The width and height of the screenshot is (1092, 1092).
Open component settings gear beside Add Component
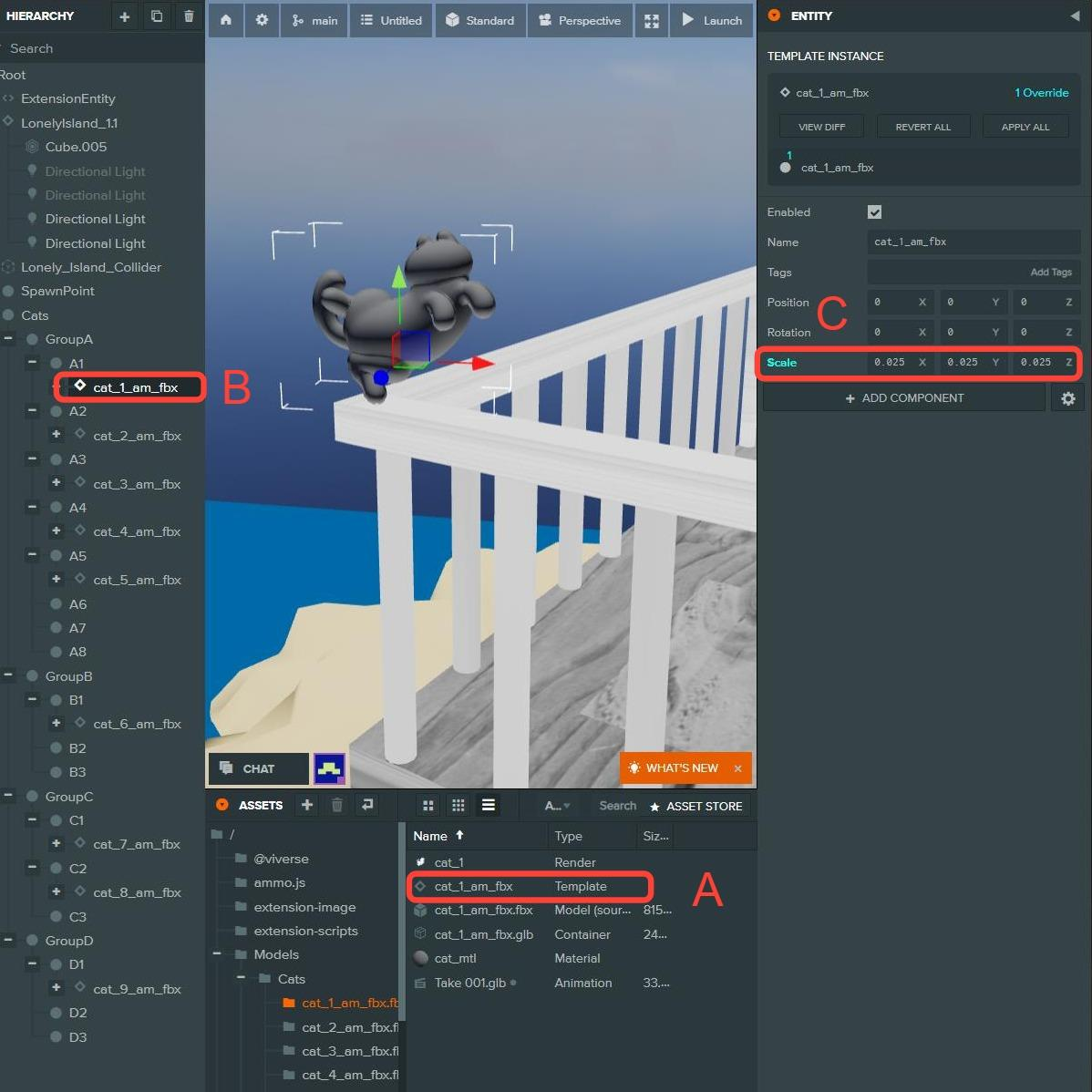click(1067, 398)
